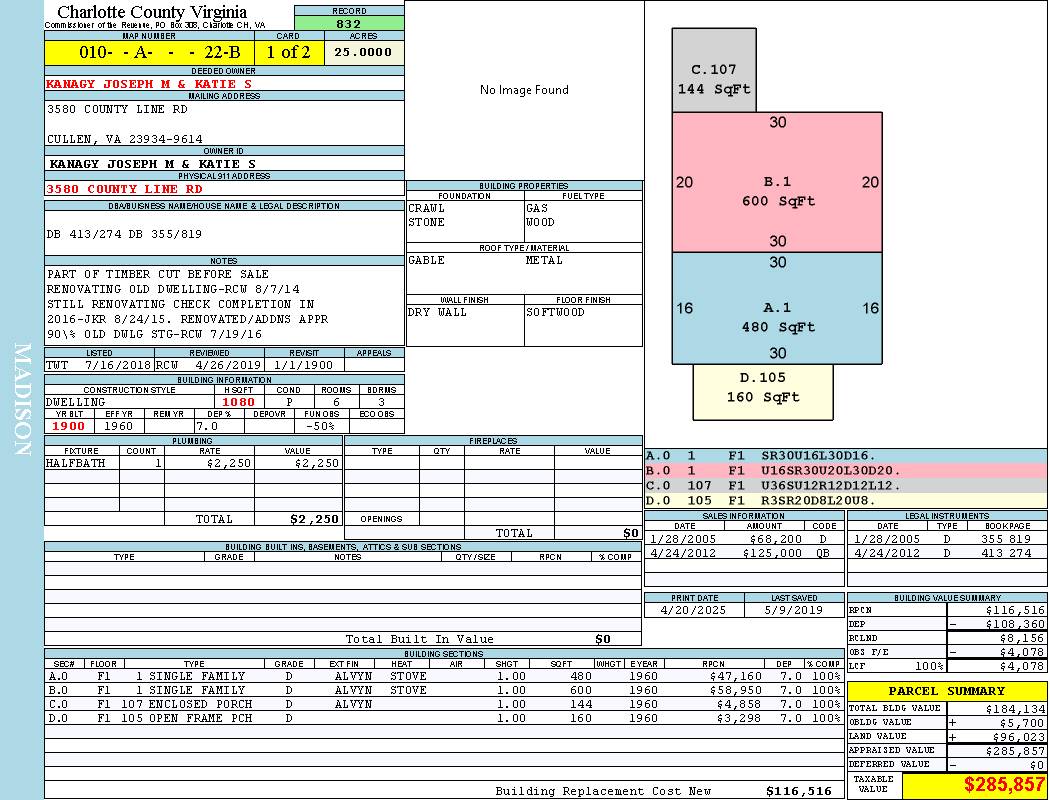Click the PARCEL SUMMARY header
Viewport: 1050px width, 800px height.
[946, 691]
